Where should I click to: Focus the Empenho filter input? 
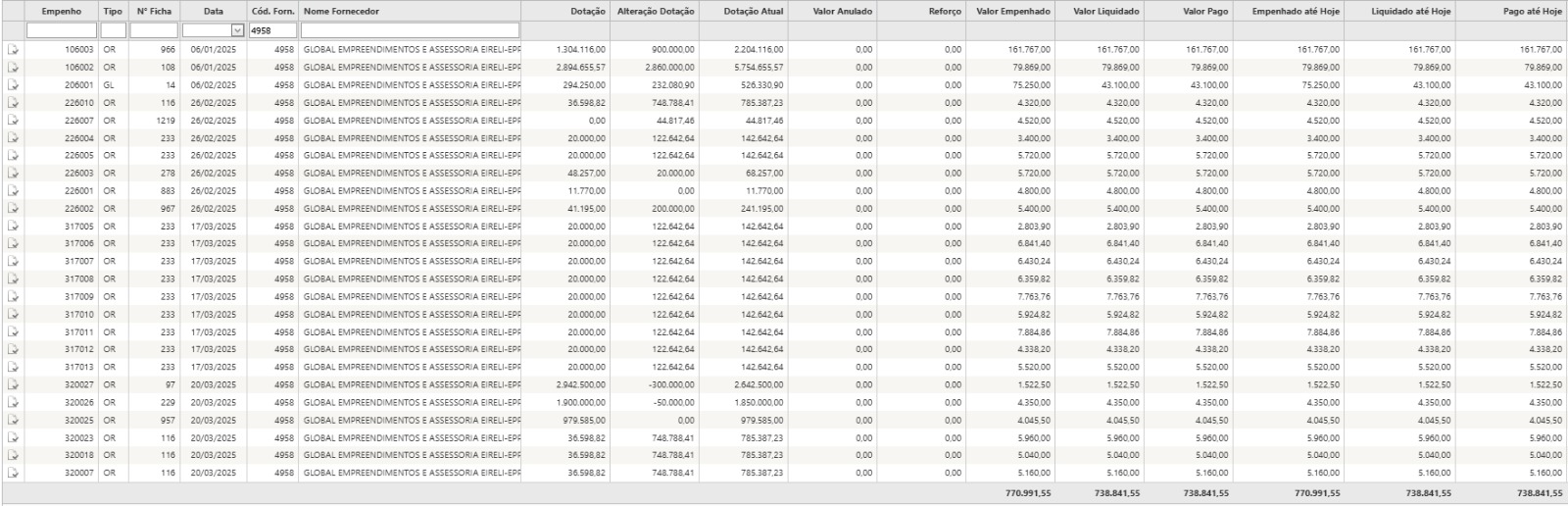point(62,31)
